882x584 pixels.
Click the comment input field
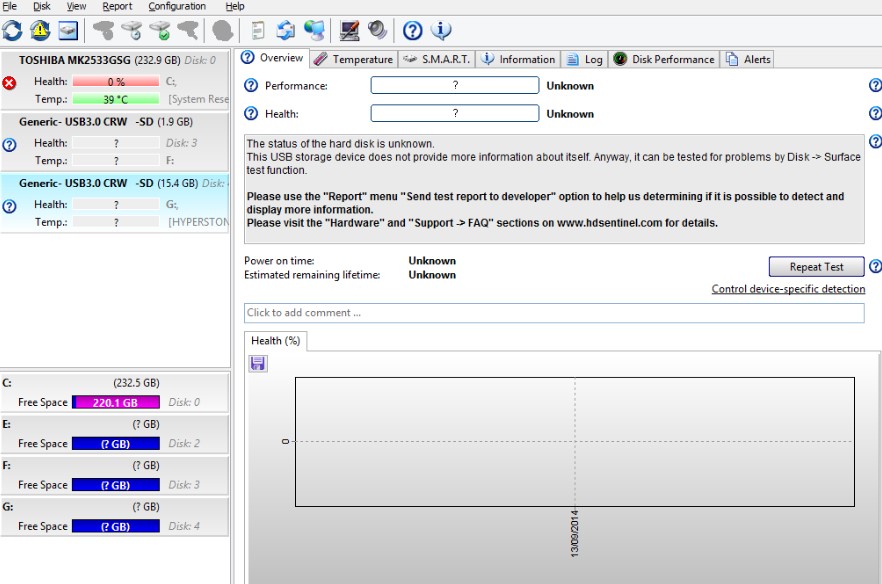pyautogui.click(x=554, y=313)
